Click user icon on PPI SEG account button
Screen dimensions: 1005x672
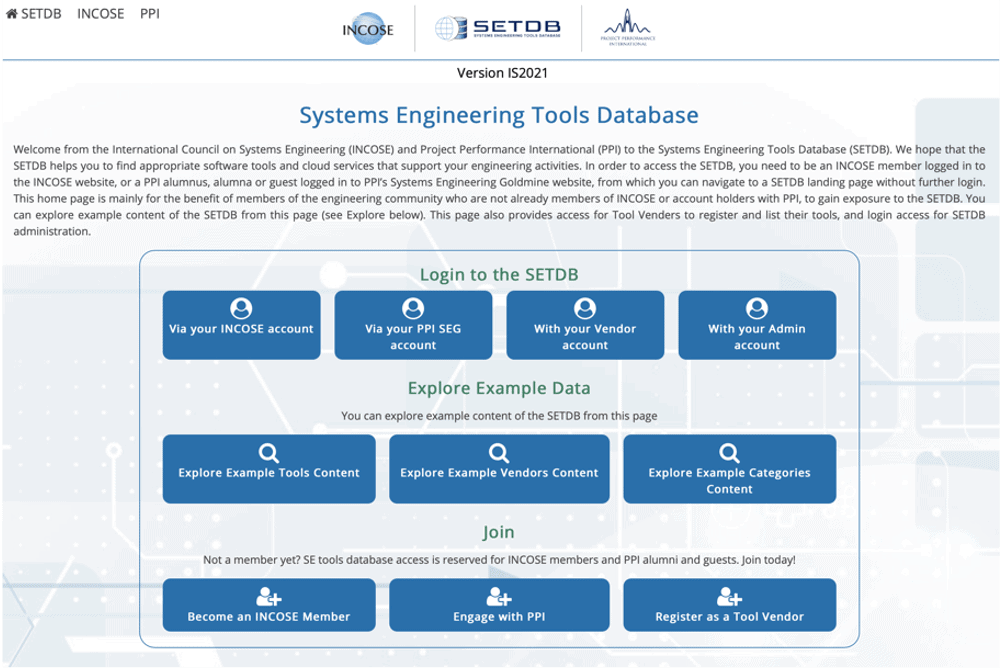(x=413, y=308)
